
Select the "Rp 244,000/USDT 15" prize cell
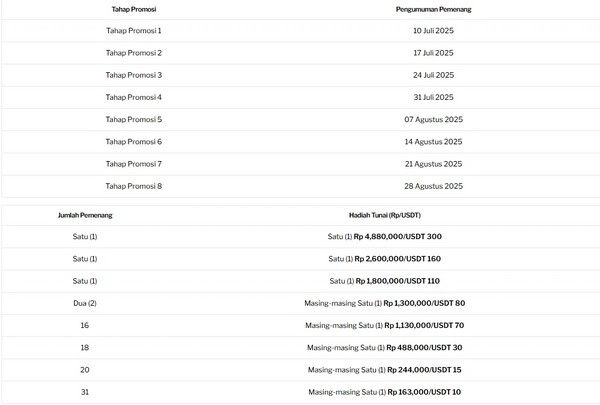pos(385,369)
